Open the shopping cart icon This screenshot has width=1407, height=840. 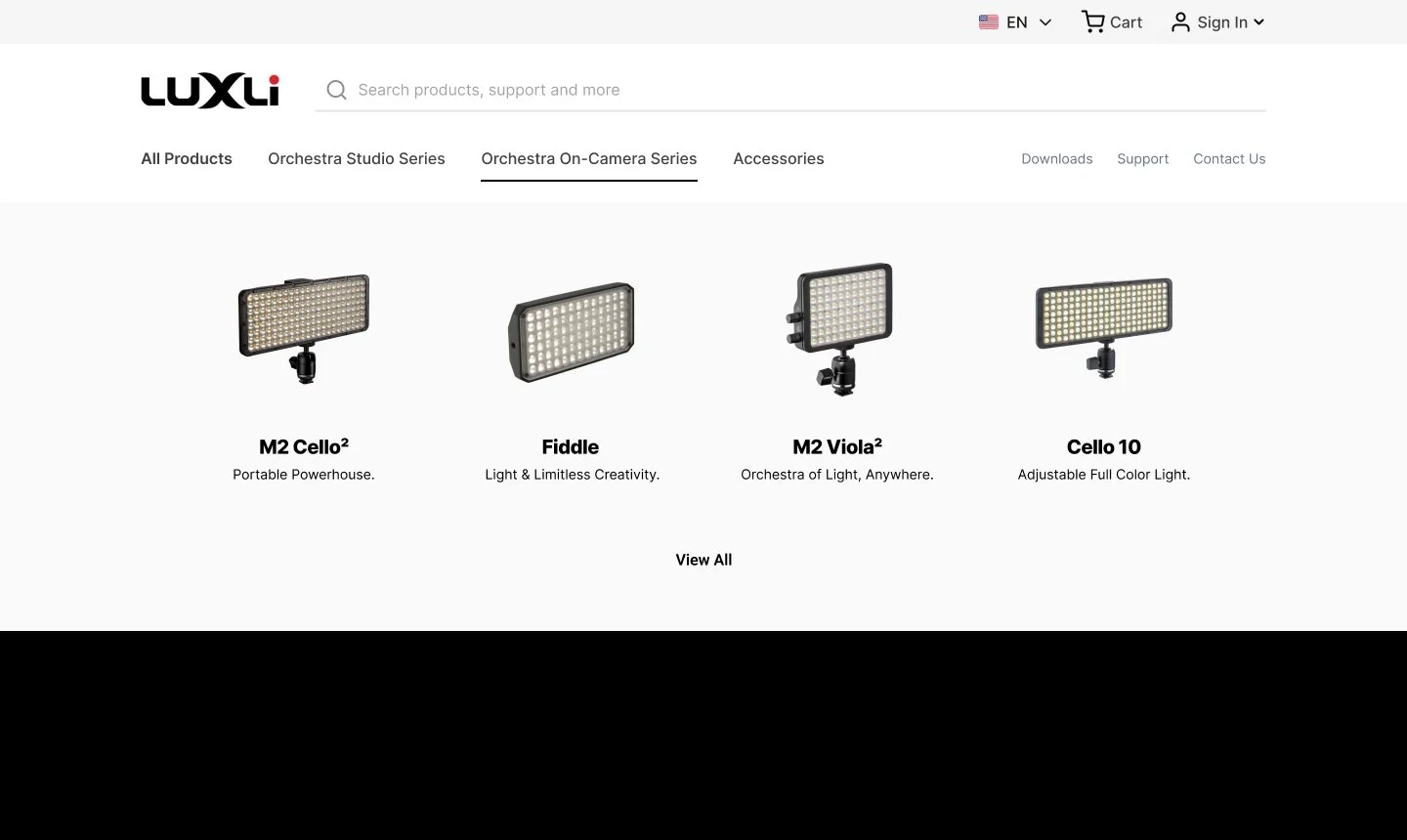pyautogui.click(x=1092, y=21)
